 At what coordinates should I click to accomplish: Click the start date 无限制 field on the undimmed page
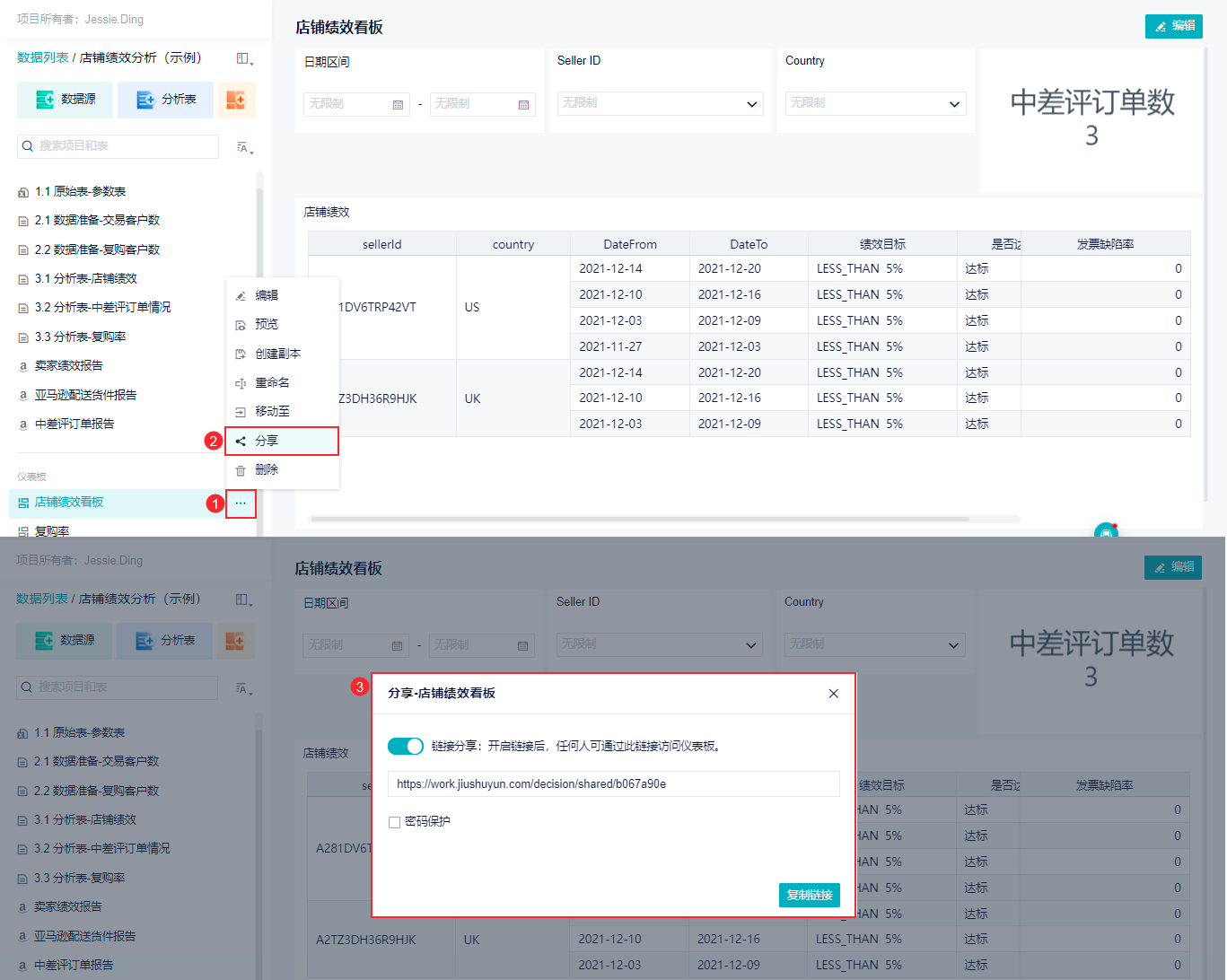point(356,104)
